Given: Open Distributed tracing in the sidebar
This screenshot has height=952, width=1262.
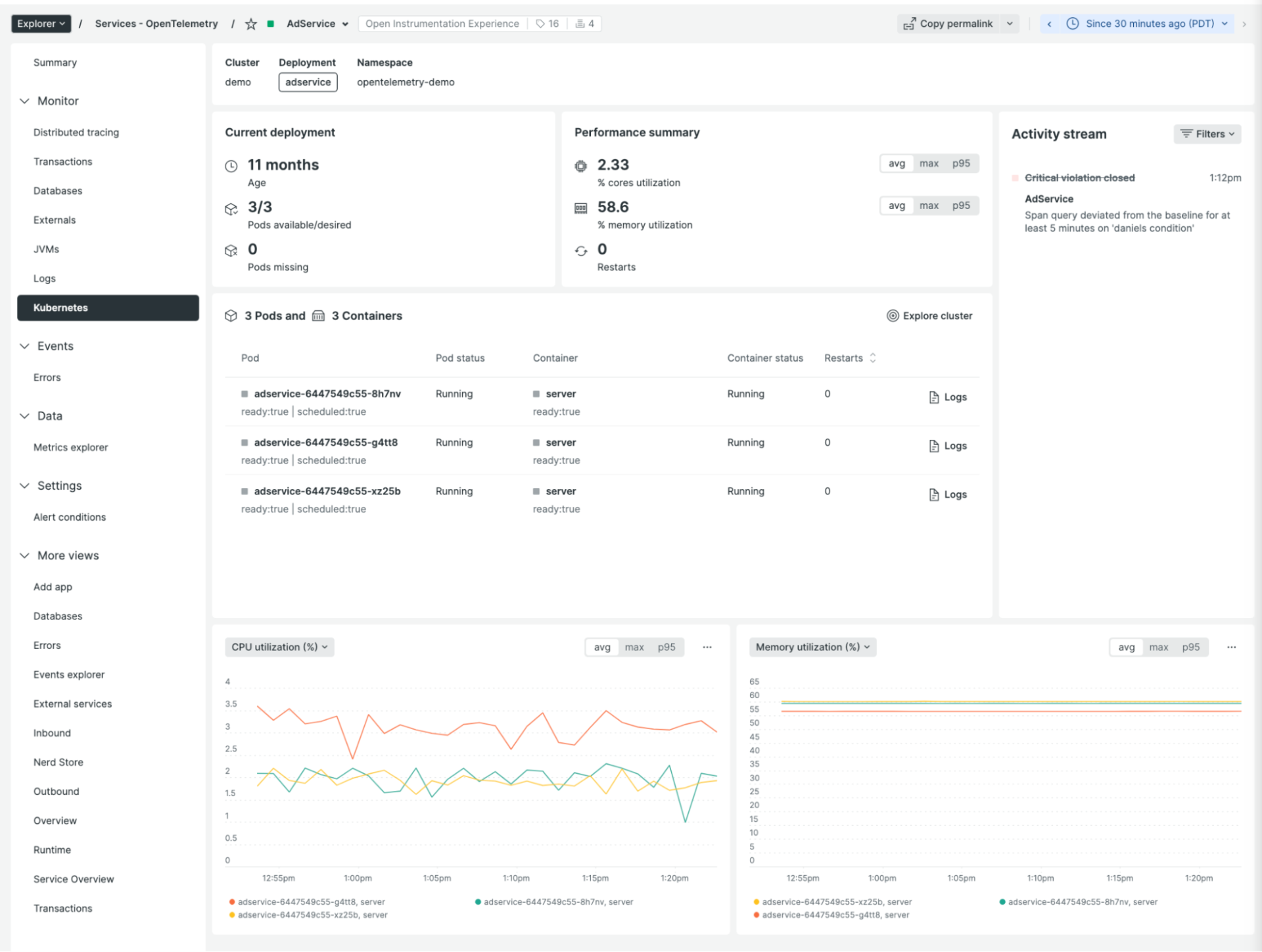Looking at the screenshot, I should 76,132.
